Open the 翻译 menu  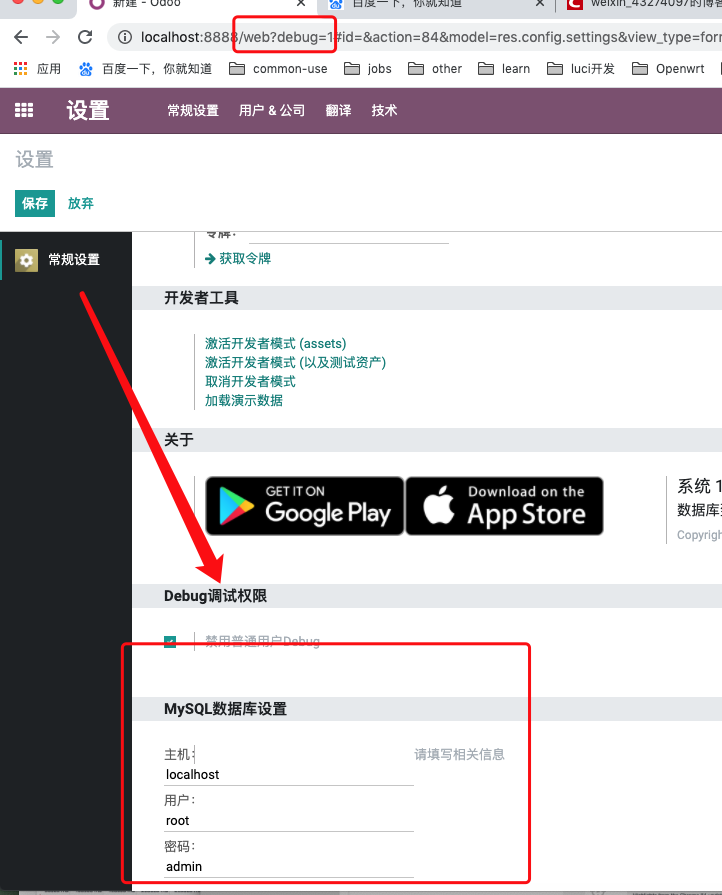click(338, 111)
